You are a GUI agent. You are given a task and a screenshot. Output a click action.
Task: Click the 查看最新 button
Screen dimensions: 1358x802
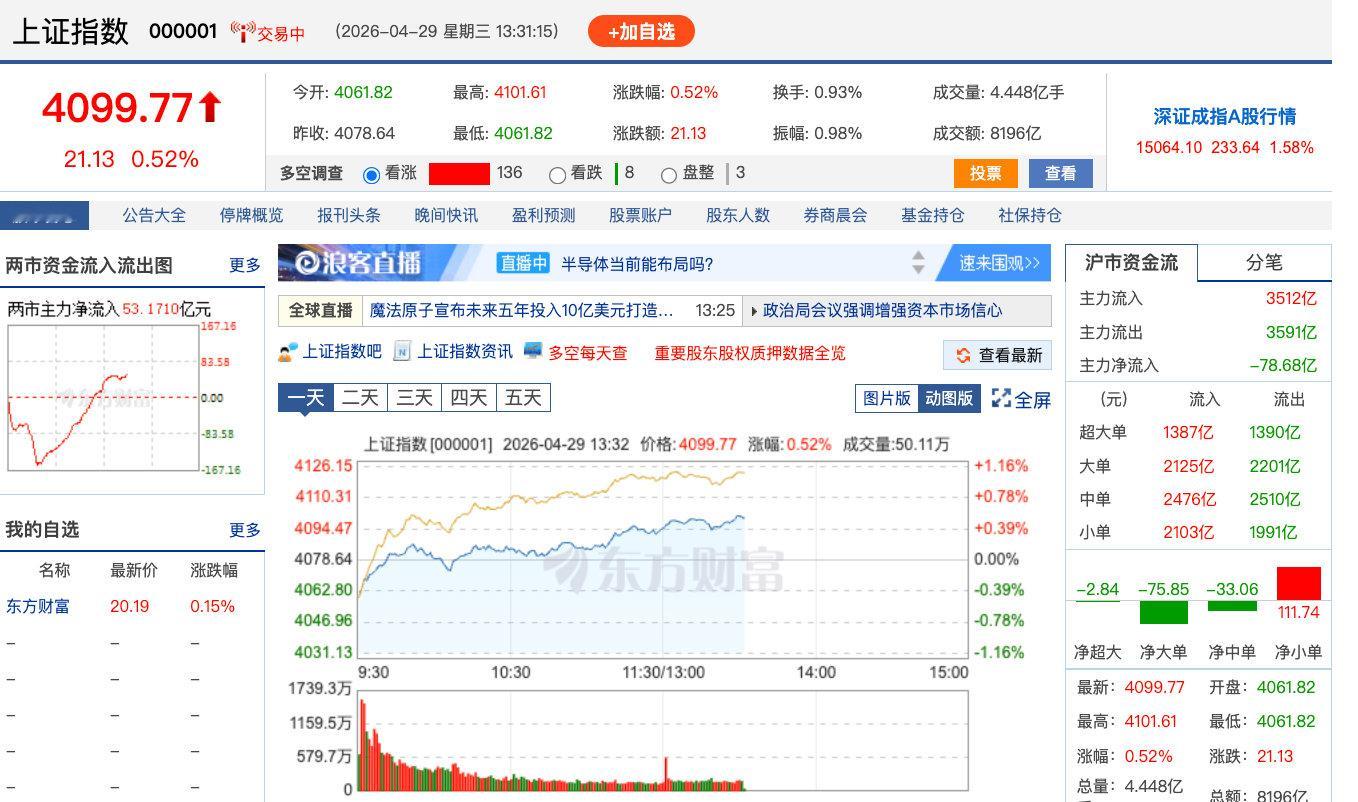point(997,355)
